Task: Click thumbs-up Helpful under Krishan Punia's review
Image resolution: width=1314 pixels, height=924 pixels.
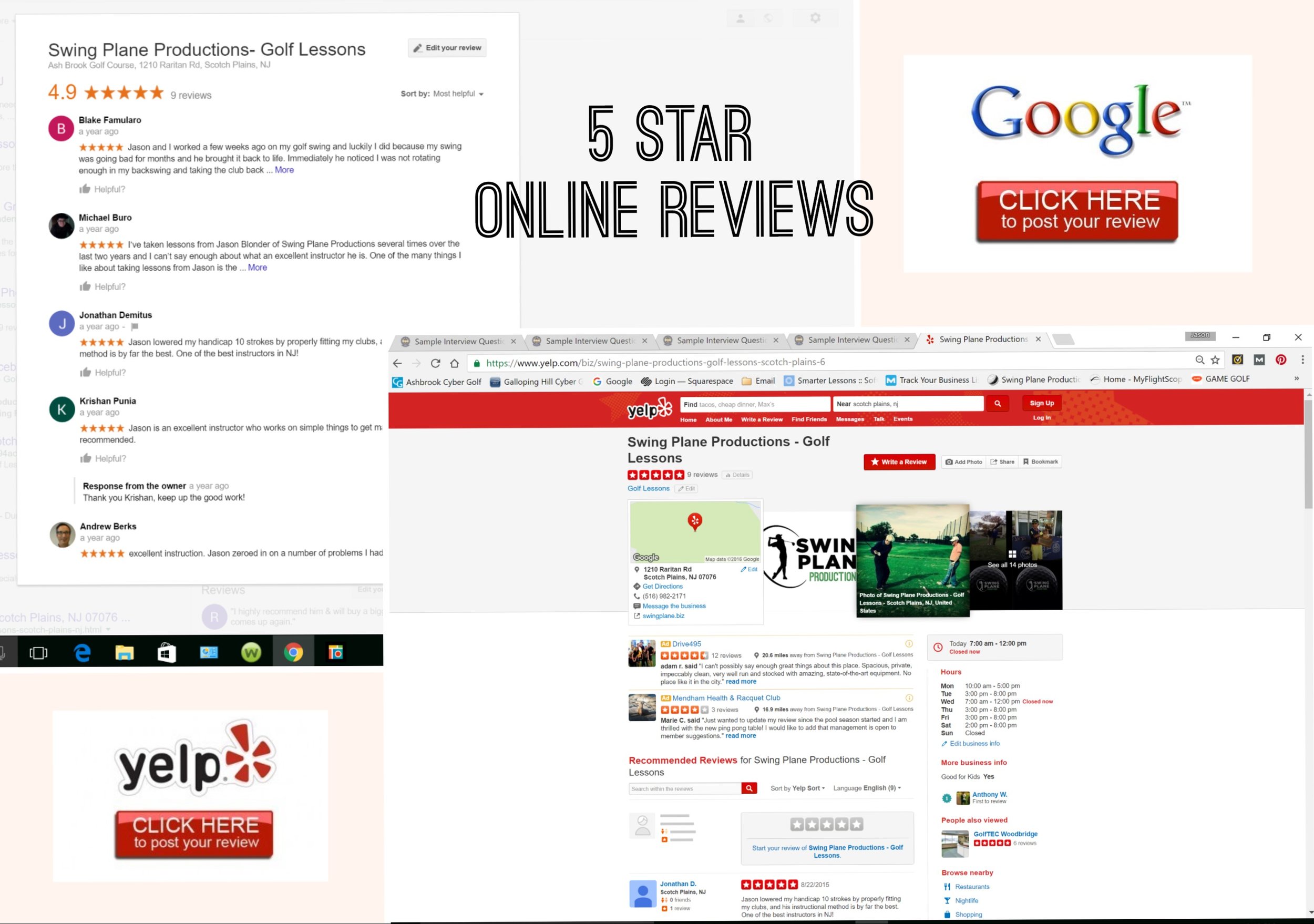Action: point(86,458)
